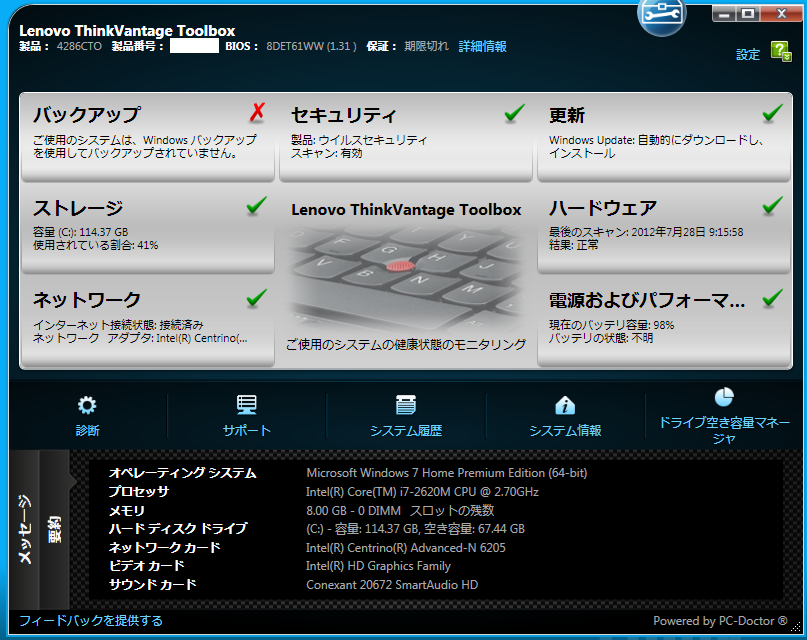Open the サポート monitor icon
This screenshot has height=640, width=807.
point(247,405)
